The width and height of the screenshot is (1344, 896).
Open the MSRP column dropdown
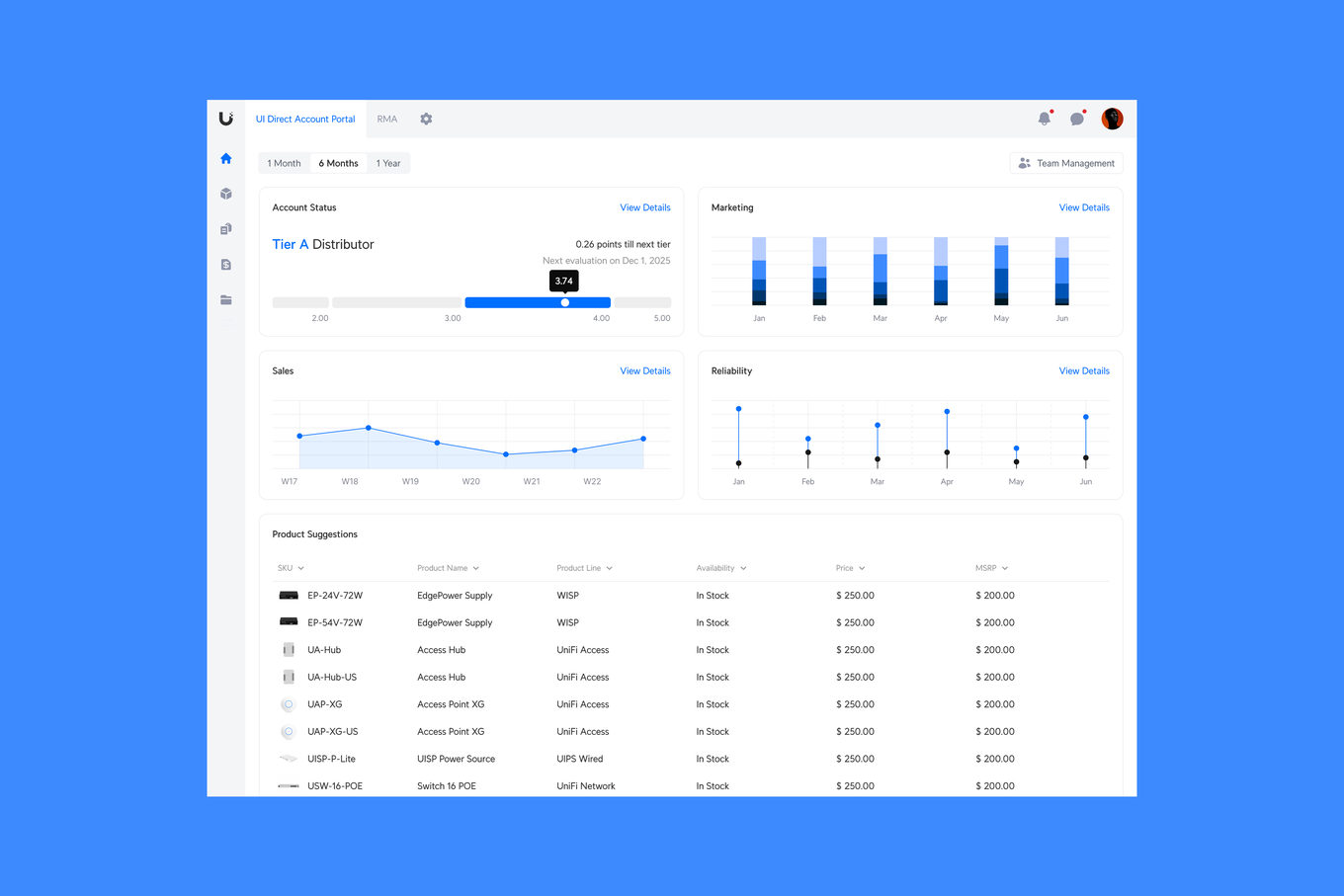(x=991, y=568)
